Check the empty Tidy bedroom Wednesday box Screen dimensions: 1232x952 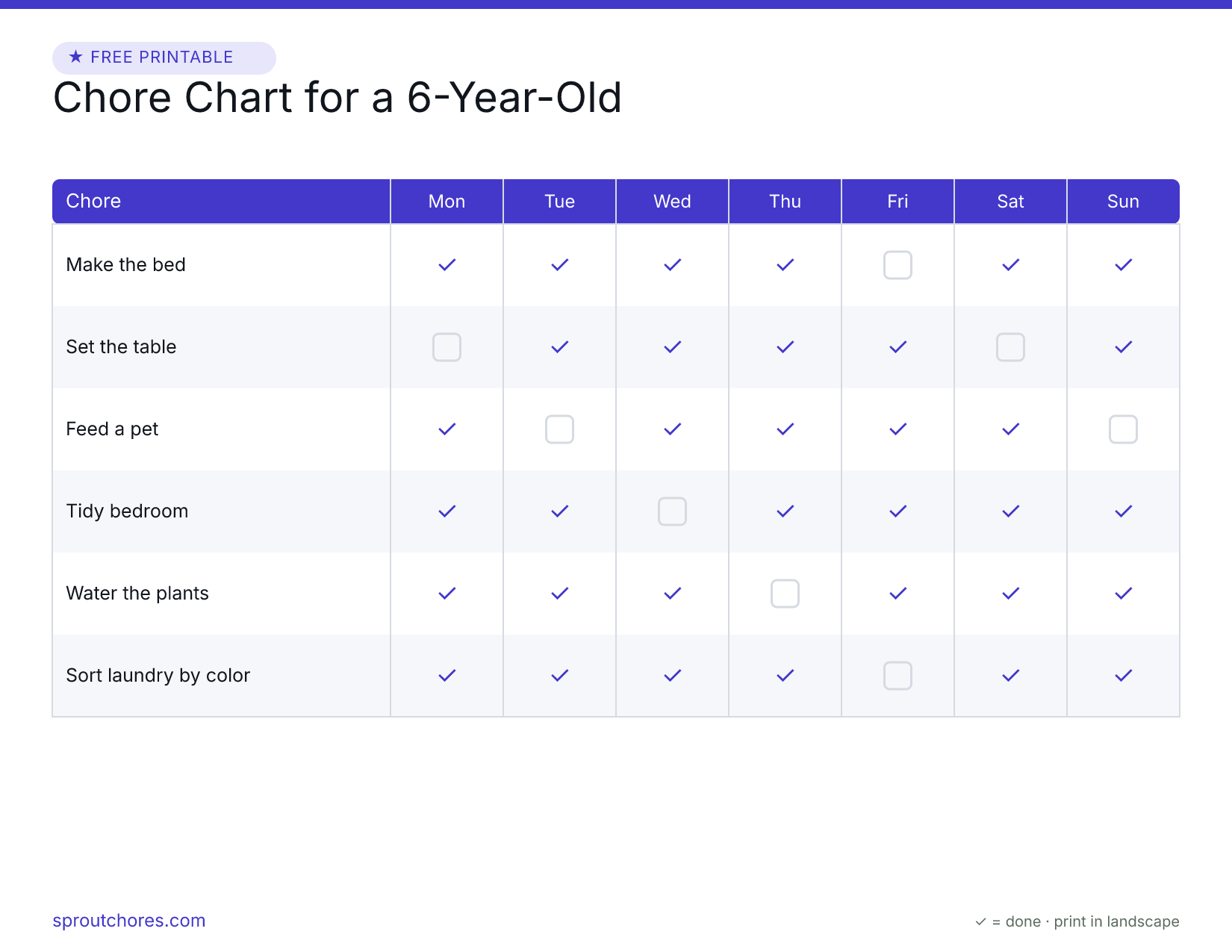[x=672, y=511]
